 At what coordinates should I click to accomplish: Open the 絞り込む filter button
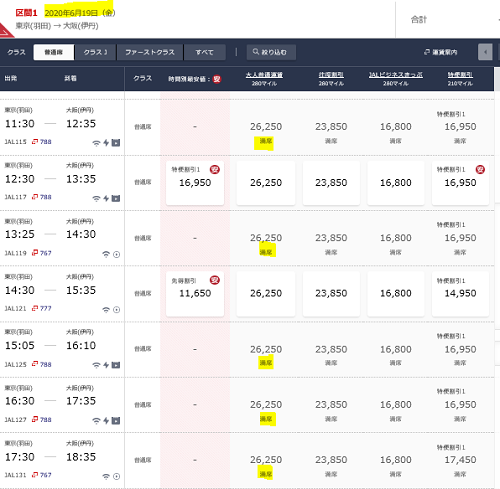click(271, 52)
